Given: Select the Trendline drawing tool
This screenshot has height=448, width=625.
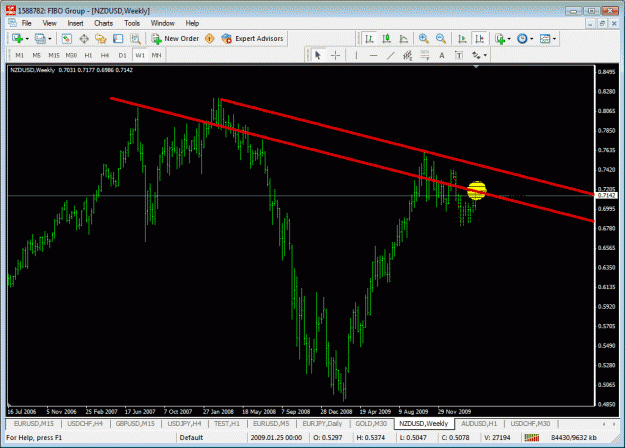Looking at the screenshot, I should tap(390, 55).
